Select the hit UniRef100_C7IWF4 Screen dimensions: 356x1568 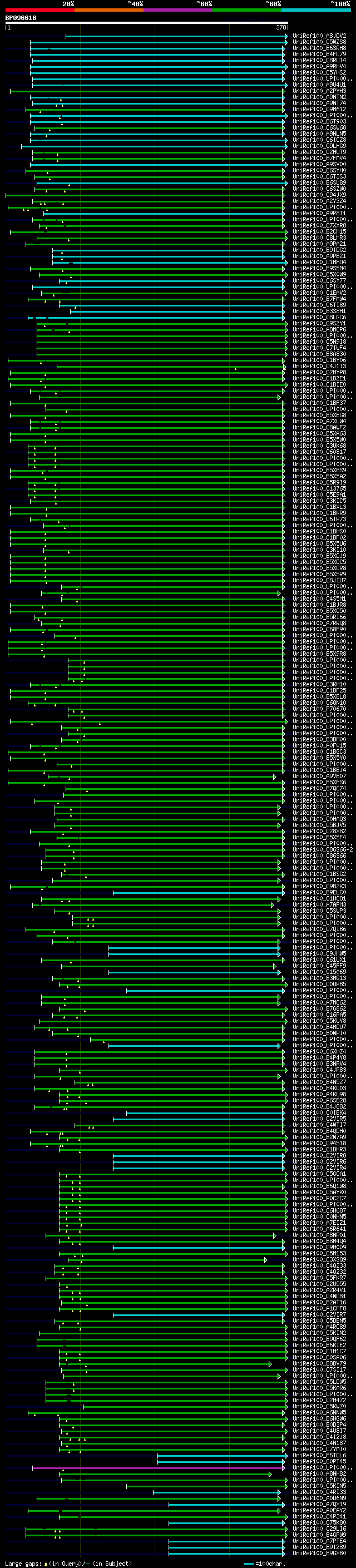[319, 348]
